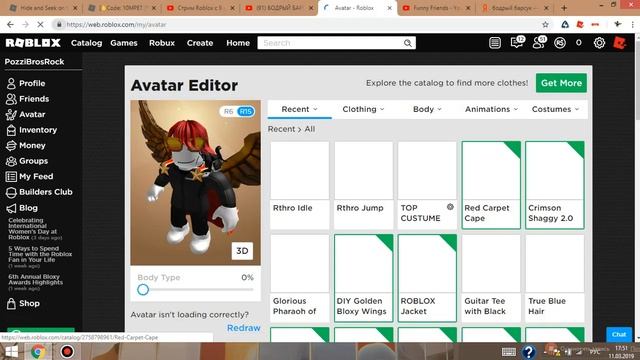The image size is (640, 360).
Task: Click the red recorder taskbar icon
Action: [x=67, y=351]
